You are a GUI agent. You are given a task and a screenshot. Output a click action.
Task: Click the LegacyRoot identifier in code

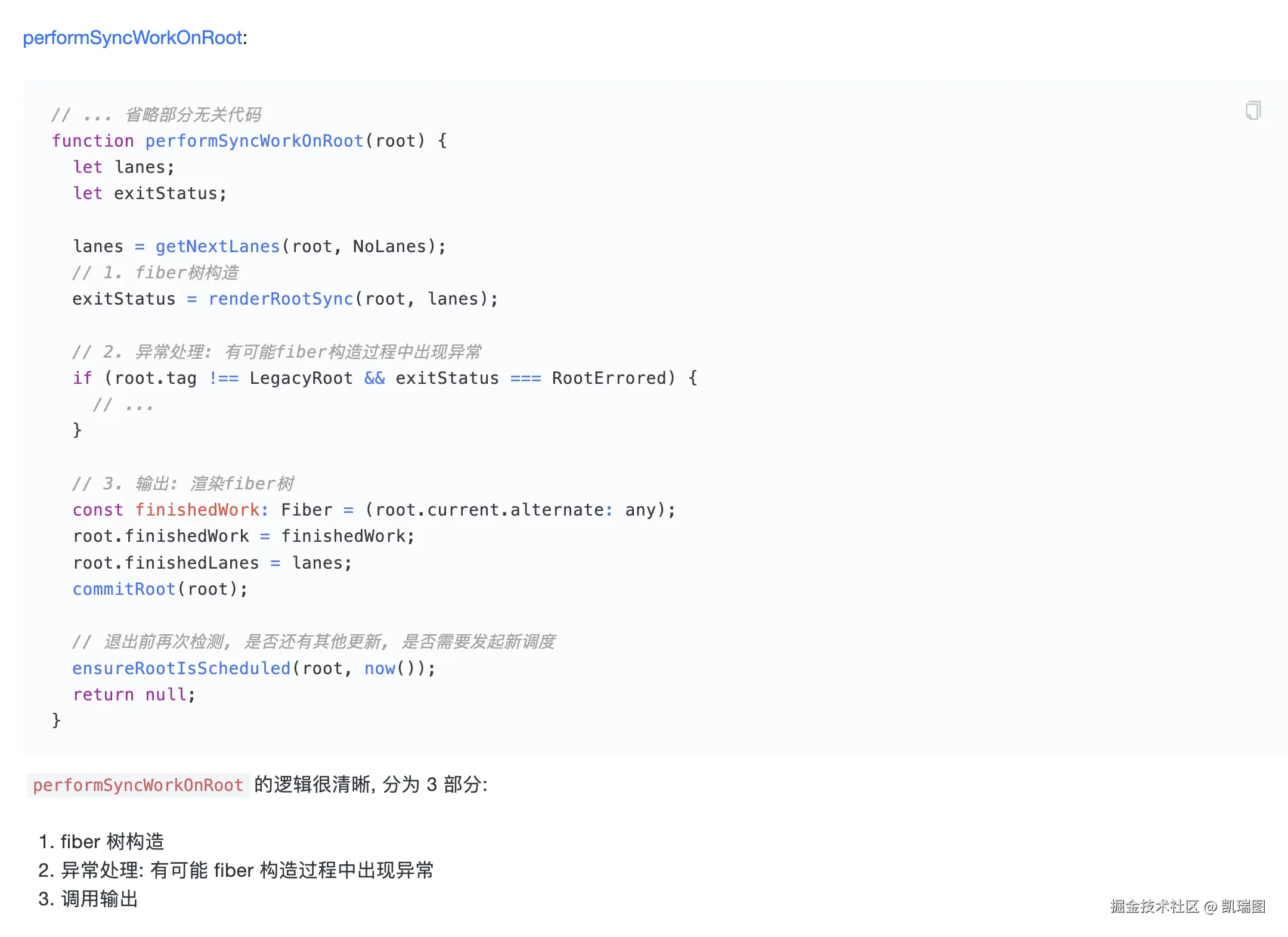click(x=301, y=378)
